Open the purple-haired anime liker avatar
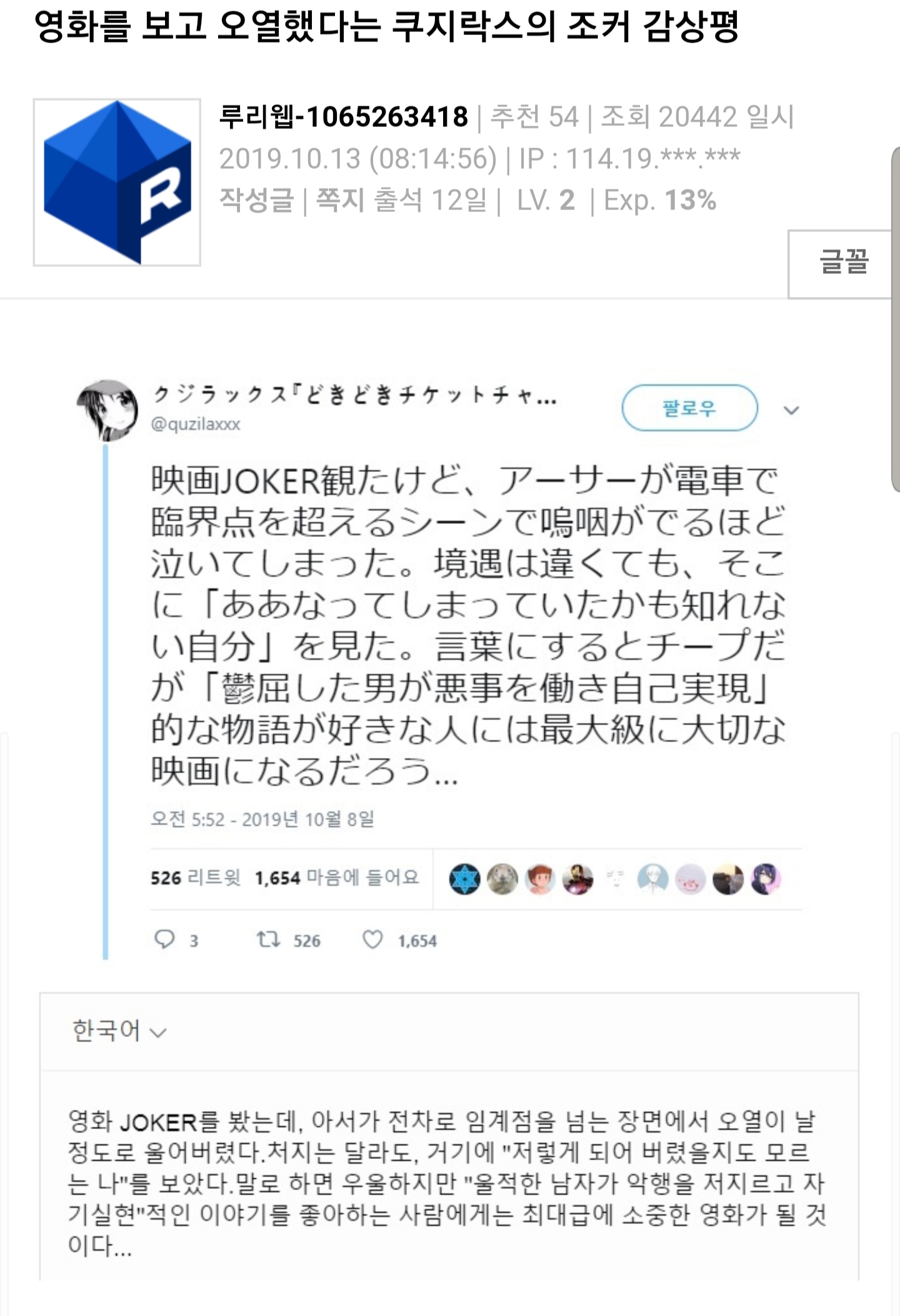The width and height of the screenshot is (900, 1316). (766, 878)
